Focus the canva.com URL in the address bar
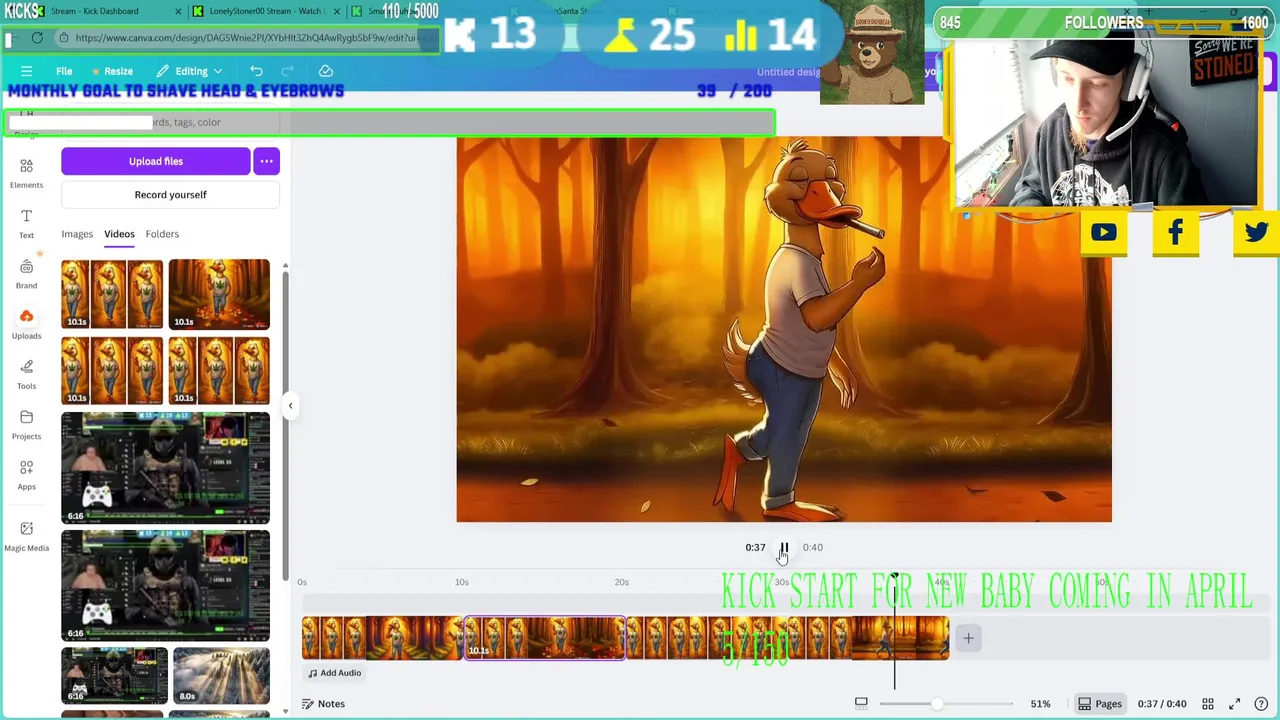 pos(250,38)
